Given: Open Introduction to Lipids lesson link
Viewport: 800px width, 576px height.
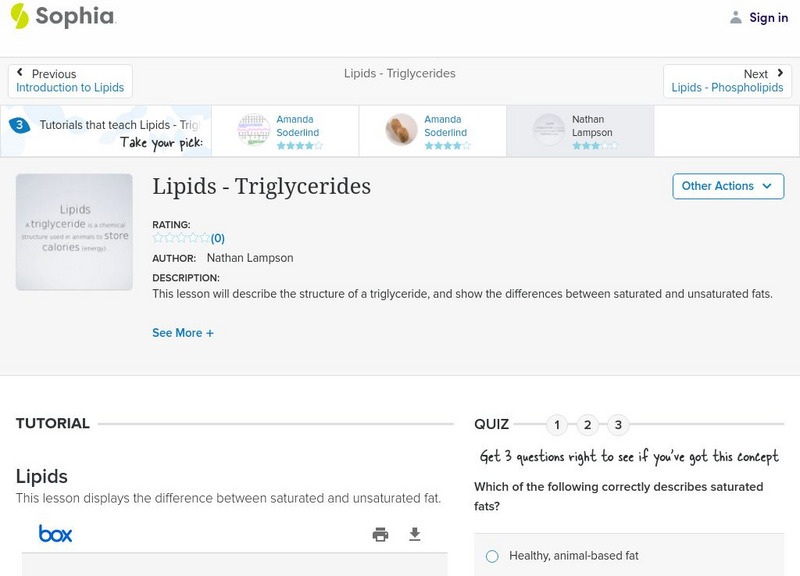Looking at the screenshot, I should (x=70, y=88).
